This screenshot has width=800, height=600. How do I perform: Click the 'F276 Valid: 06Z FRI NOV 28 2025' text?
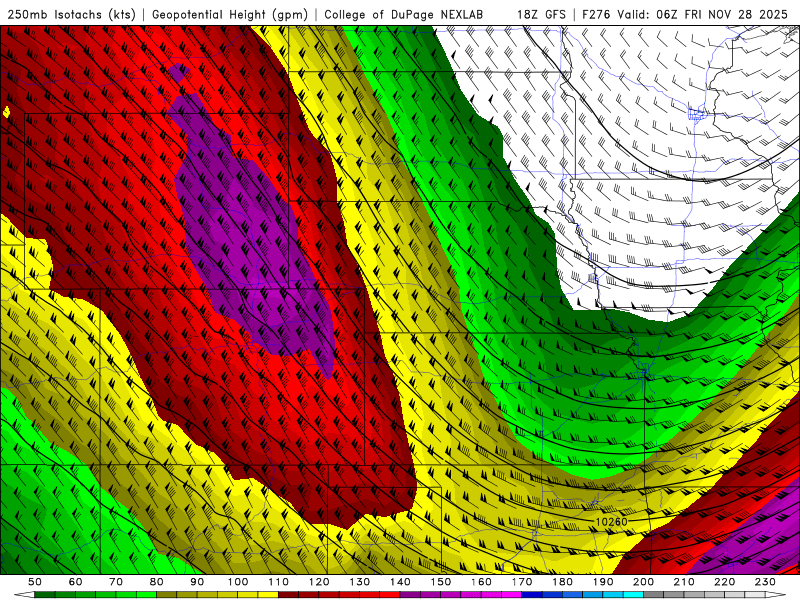click(685, 14)
